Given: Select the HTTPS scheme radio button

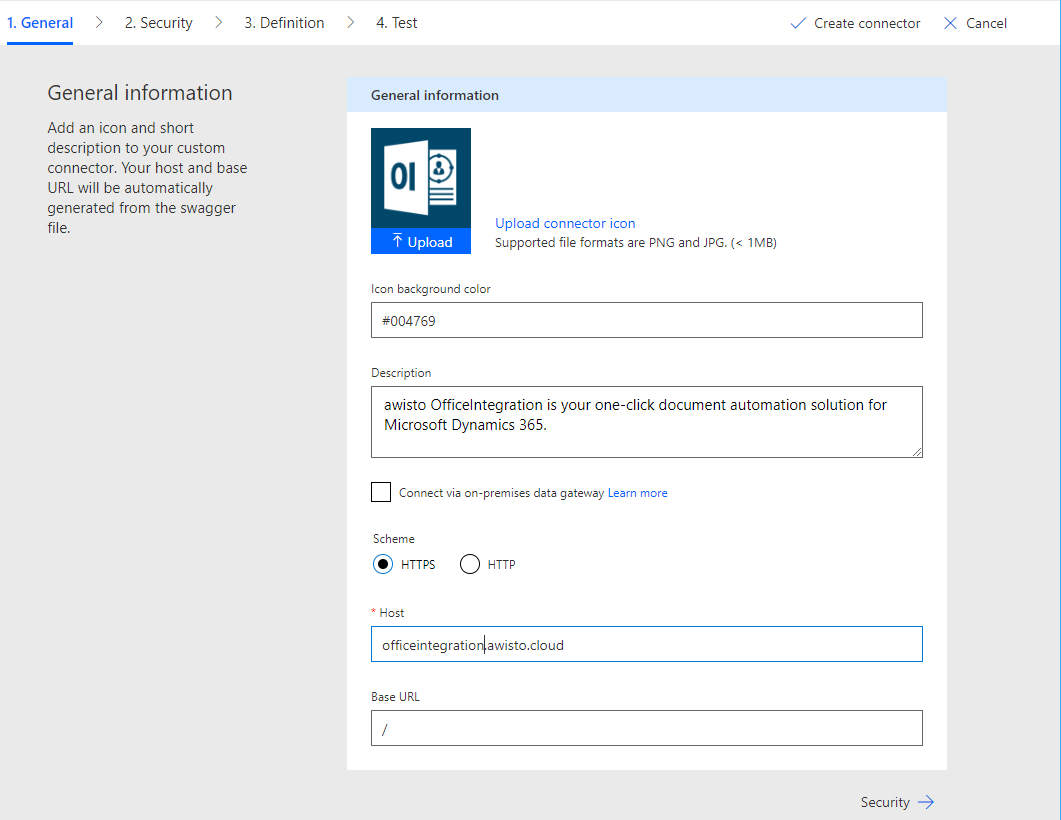Looking at the screenshot, I should click(383, 564).
